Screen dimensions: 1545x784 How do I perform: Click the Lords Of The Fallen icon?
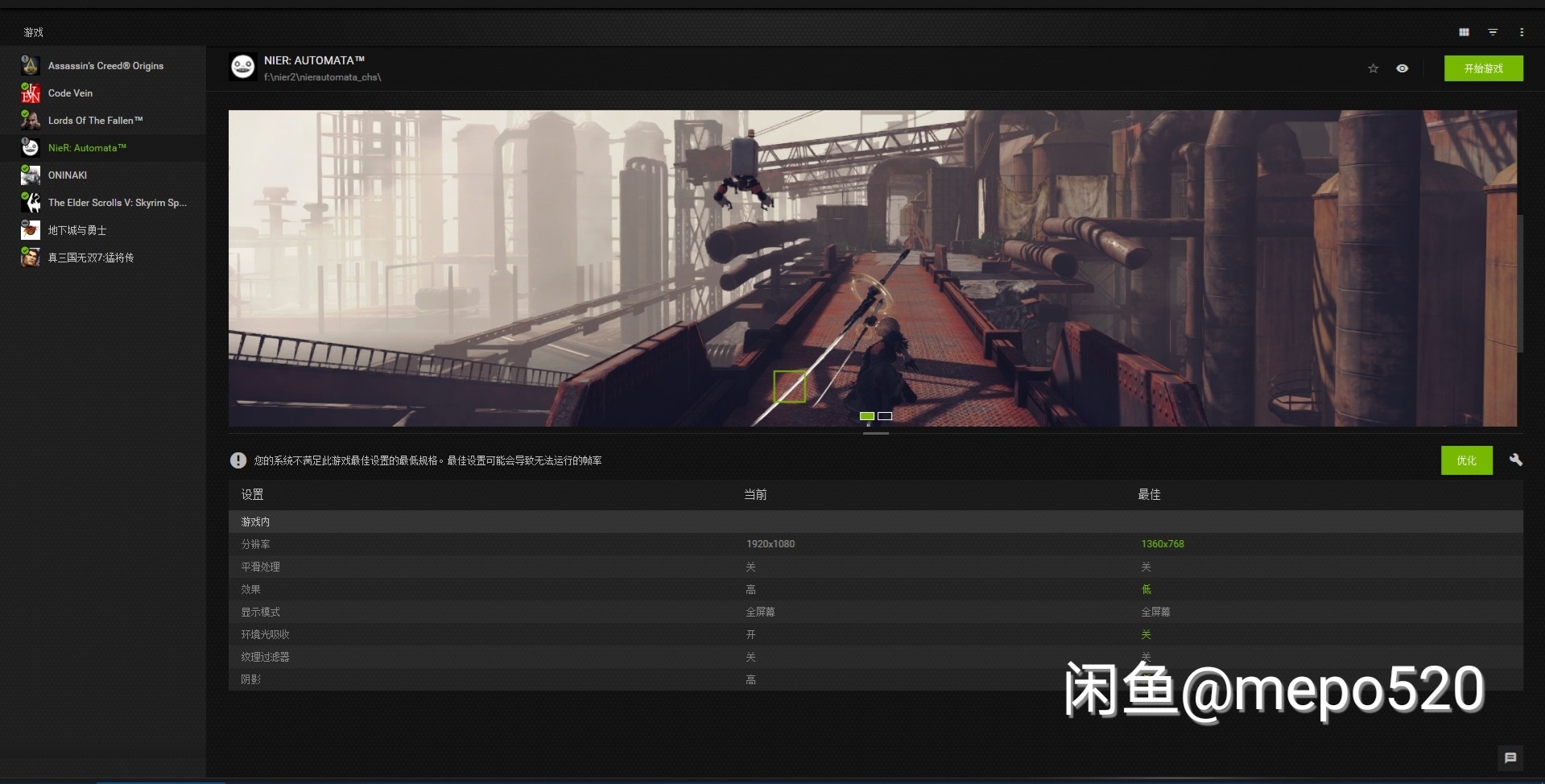point(31,121)
